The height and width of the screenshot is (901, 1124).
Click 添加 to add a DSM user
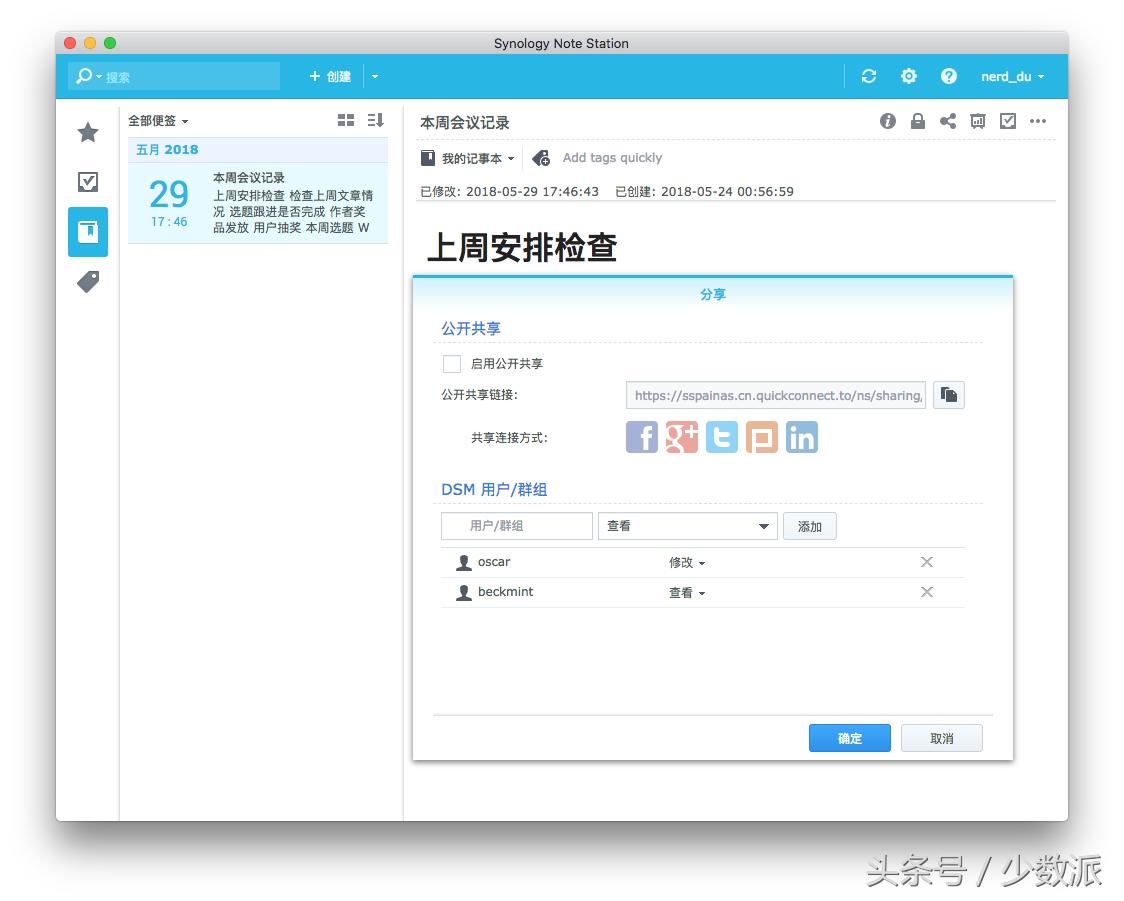click(809, 525)
